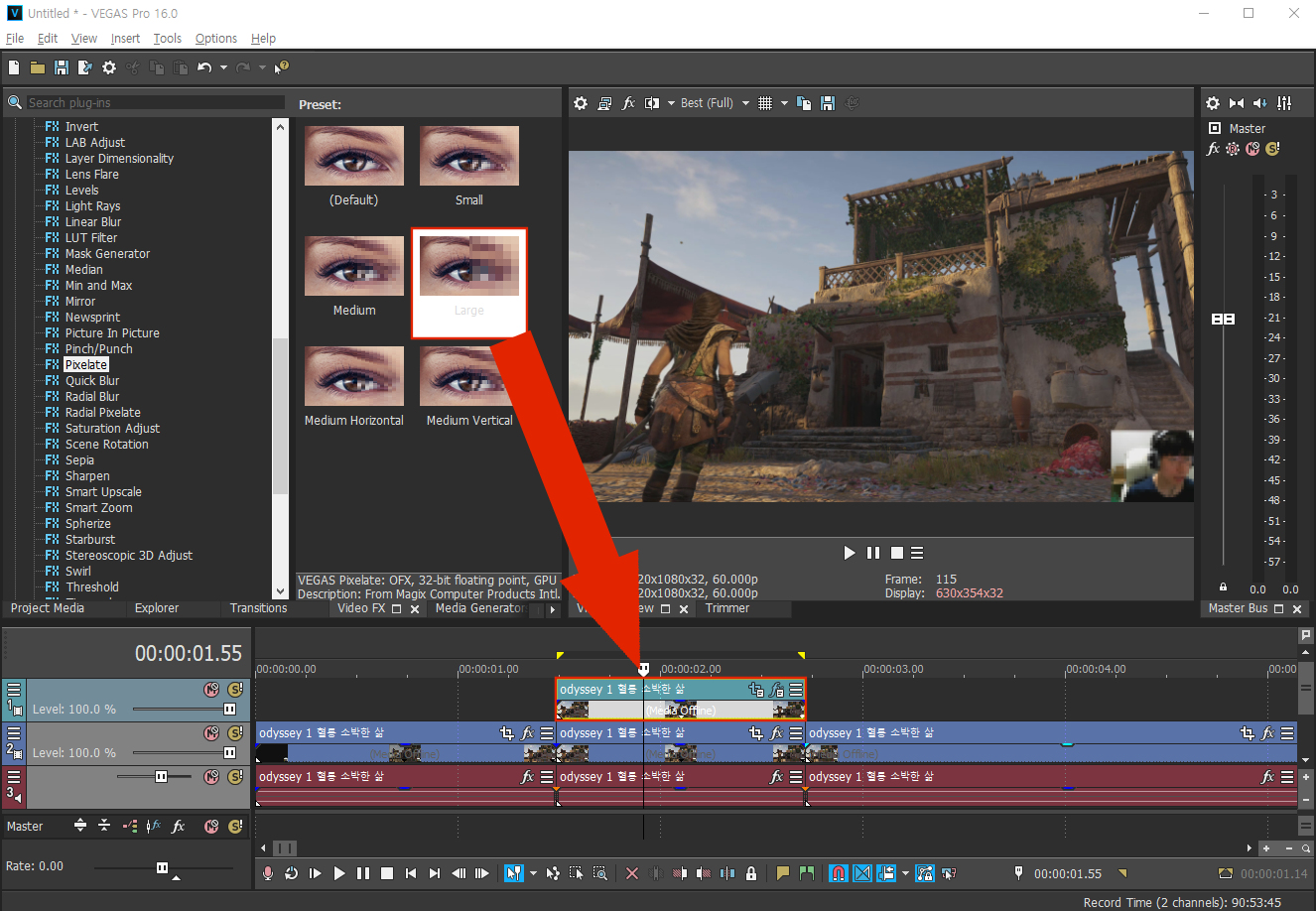Switch to the Explorer tab
The image size is (1316, 911).
pos(157,608)
